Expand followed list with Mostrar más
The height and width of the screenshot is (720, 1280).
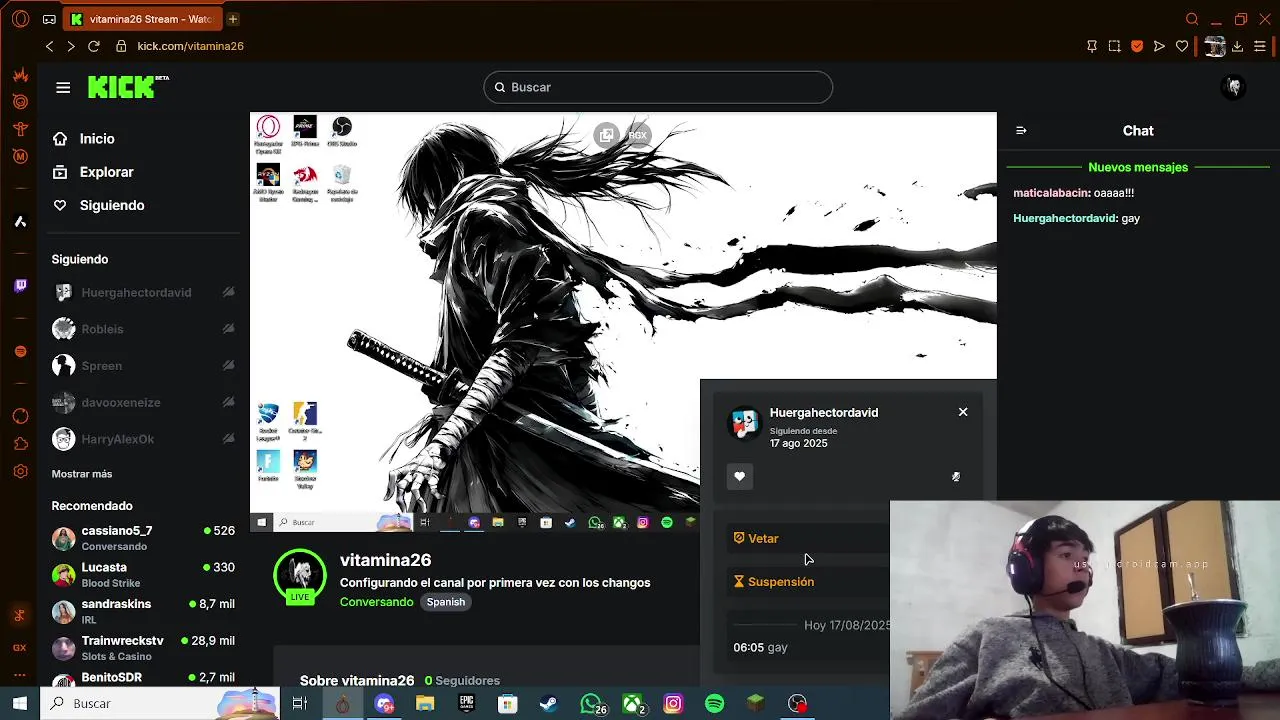pos(82,474)
